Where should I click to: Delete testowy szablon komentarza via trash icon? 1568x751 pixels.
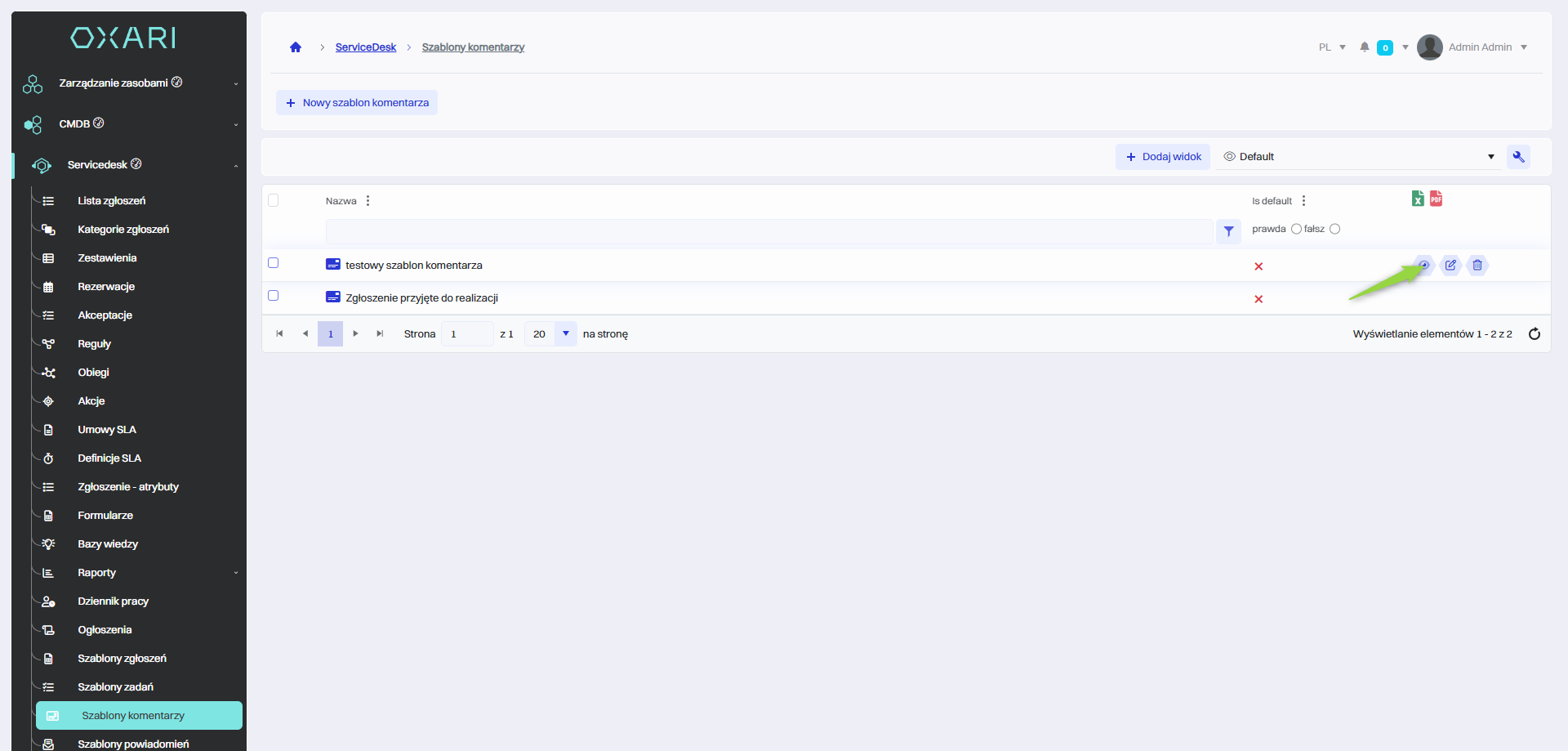coord(1477,265)
